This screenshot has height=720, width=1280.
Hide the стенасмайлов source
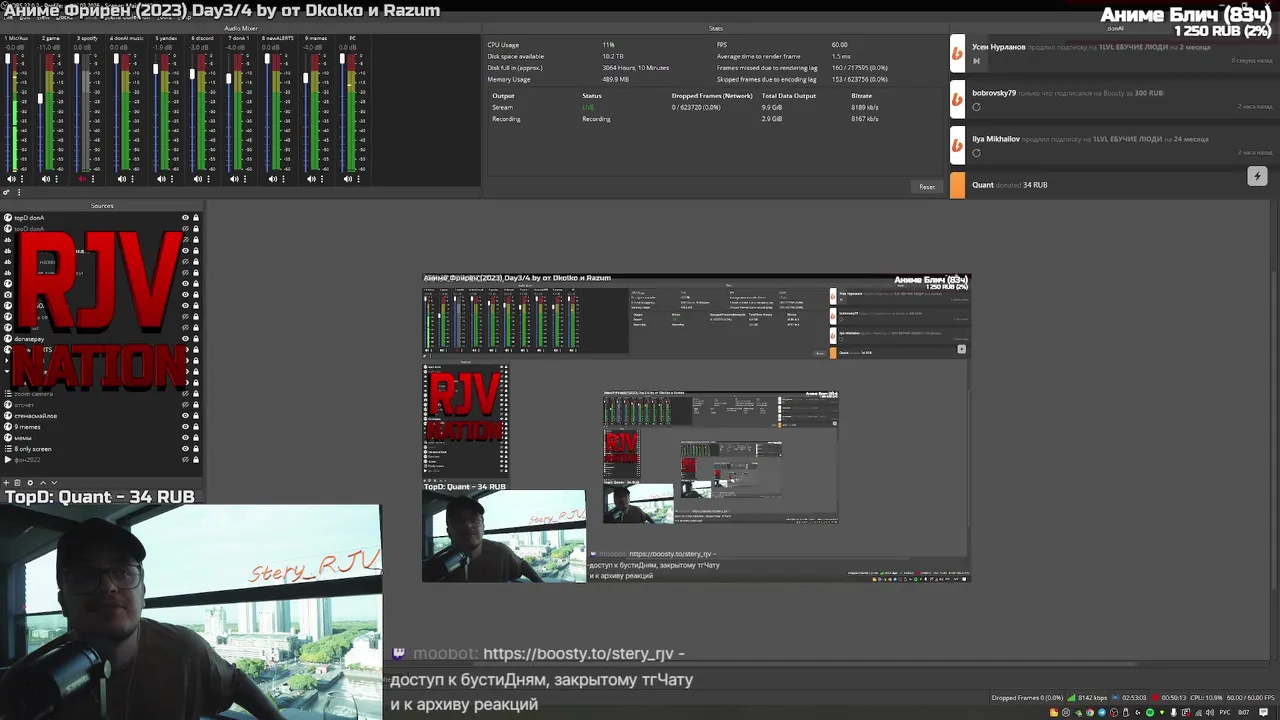coord(185,416)
